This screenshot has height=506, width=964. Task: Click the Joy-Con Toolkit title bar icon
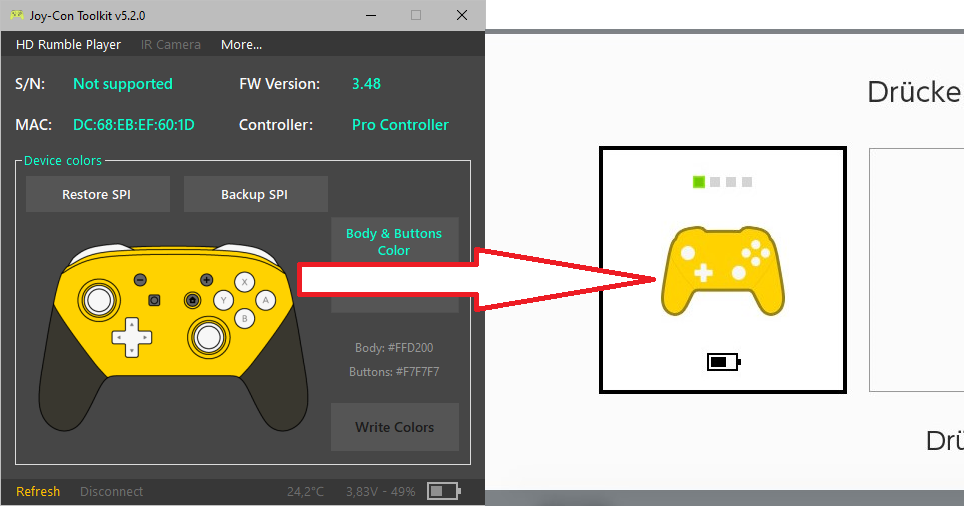(17, 15)
